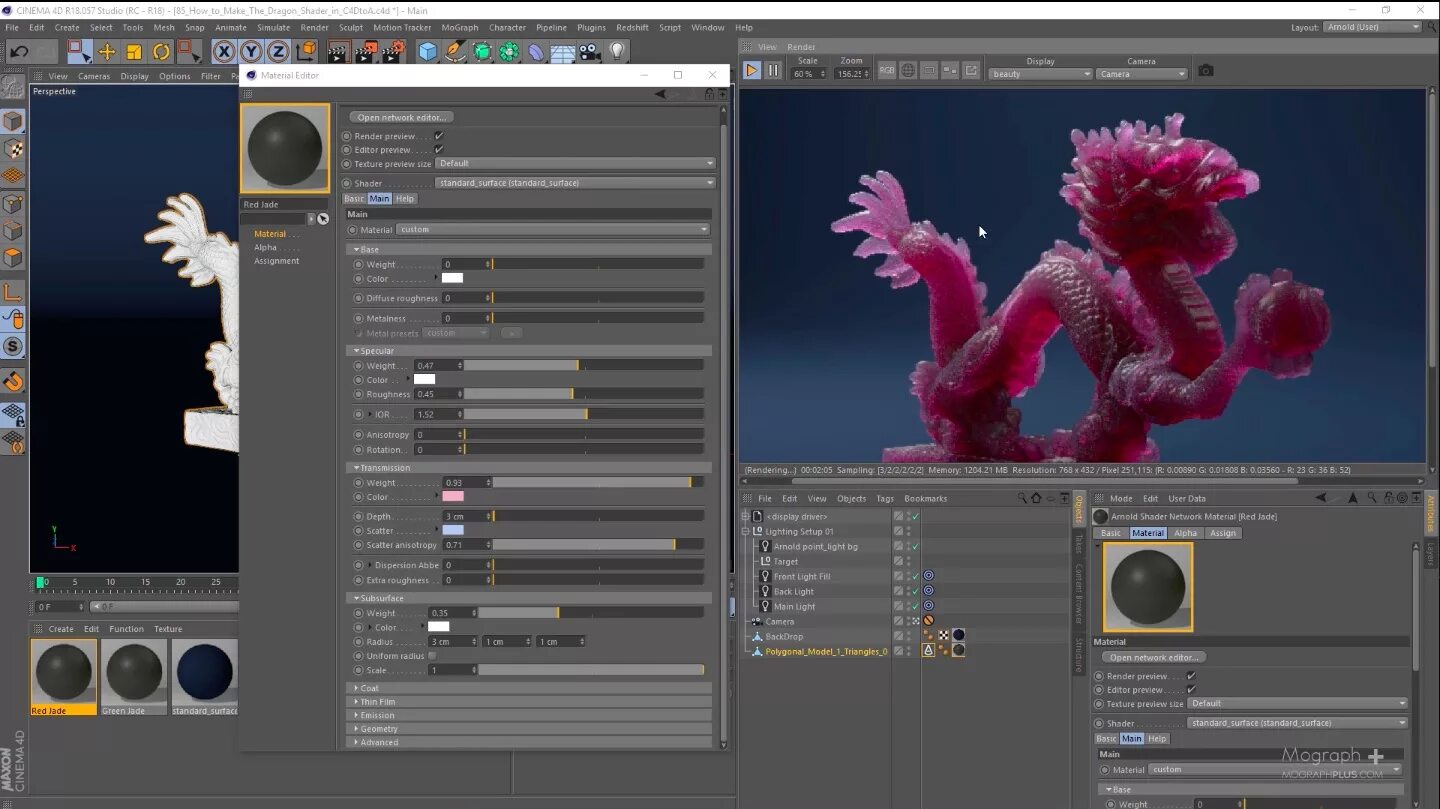Open the Shader standard_surface dropdown
This screenshot has height=809, width=1440.
point(576,183)
